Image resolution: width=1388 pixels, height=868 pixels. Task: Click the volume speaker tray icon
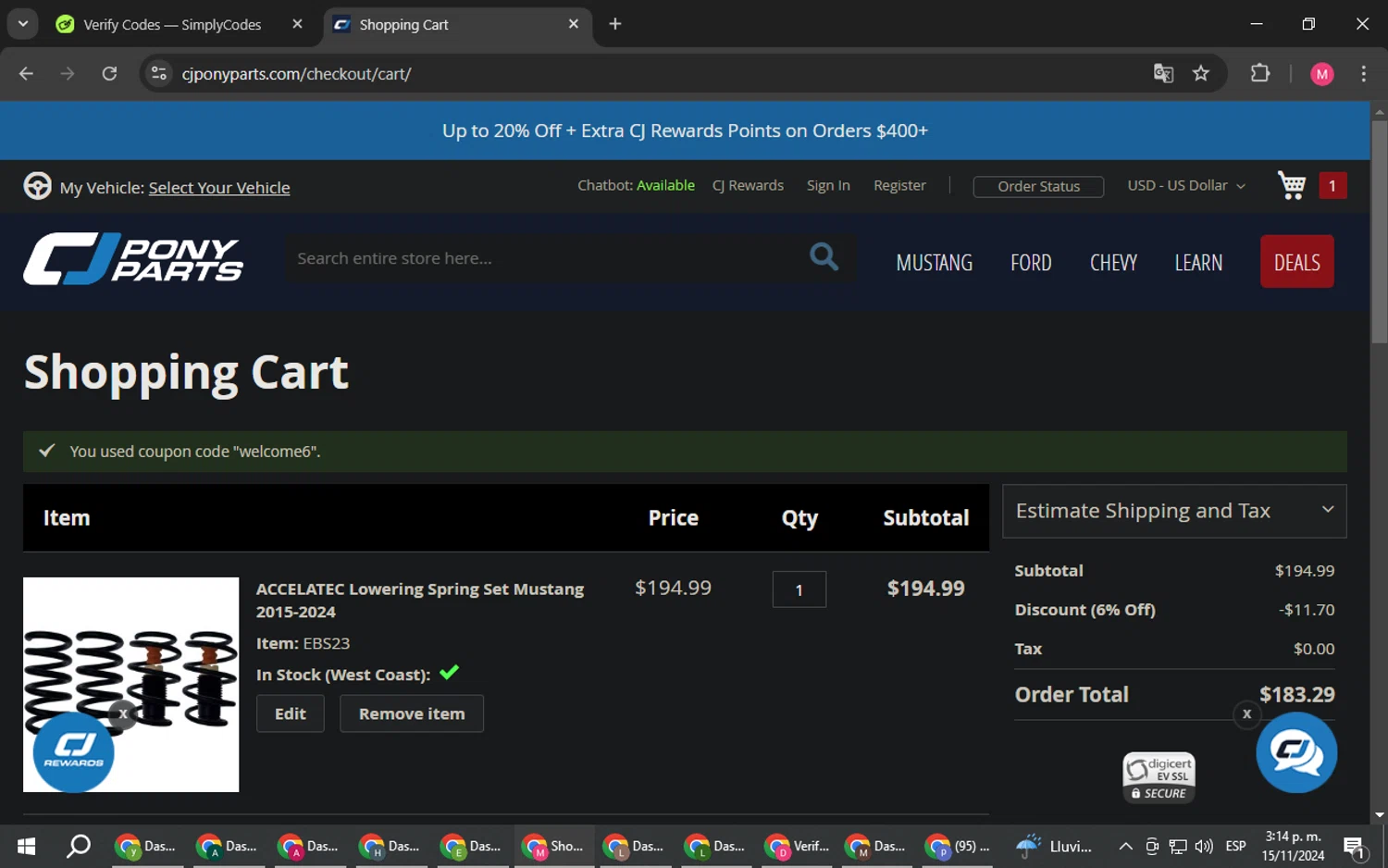point(1204,846)
